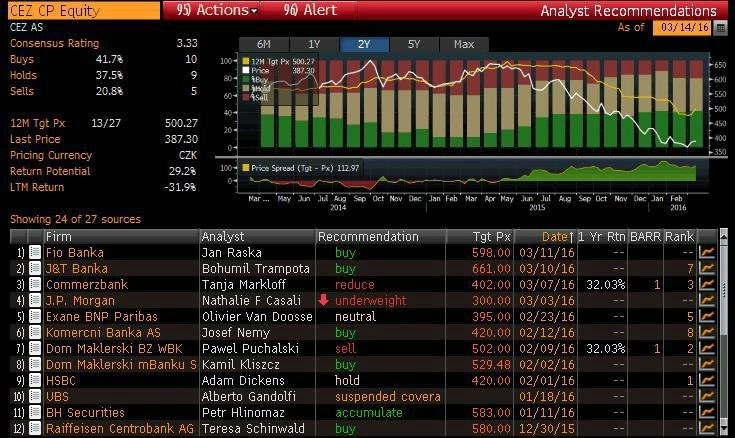
Task: Open the calendar picker next to As of date
Action: pos(720,28)
